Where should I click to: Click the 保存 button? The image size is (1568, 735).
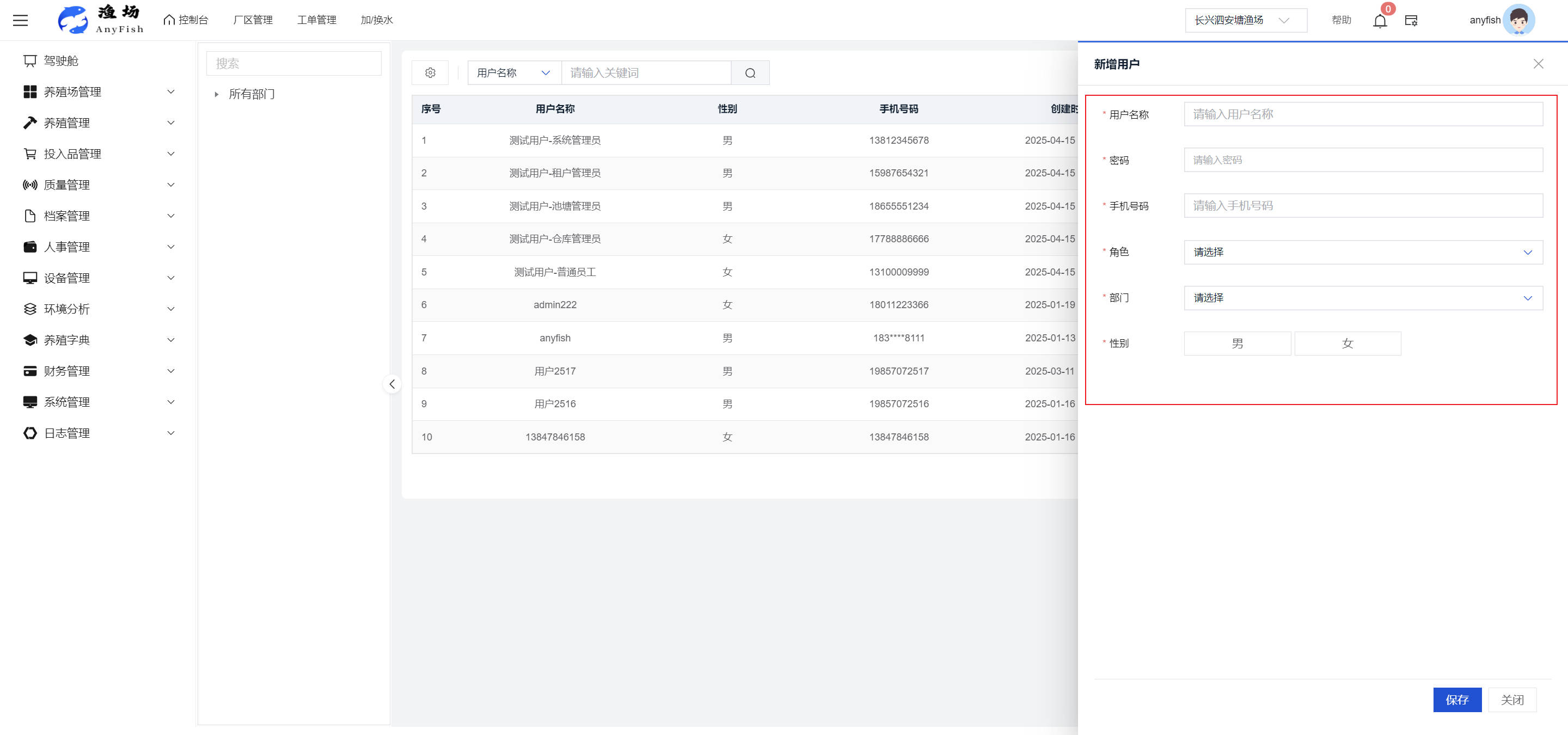point(1456,700)
